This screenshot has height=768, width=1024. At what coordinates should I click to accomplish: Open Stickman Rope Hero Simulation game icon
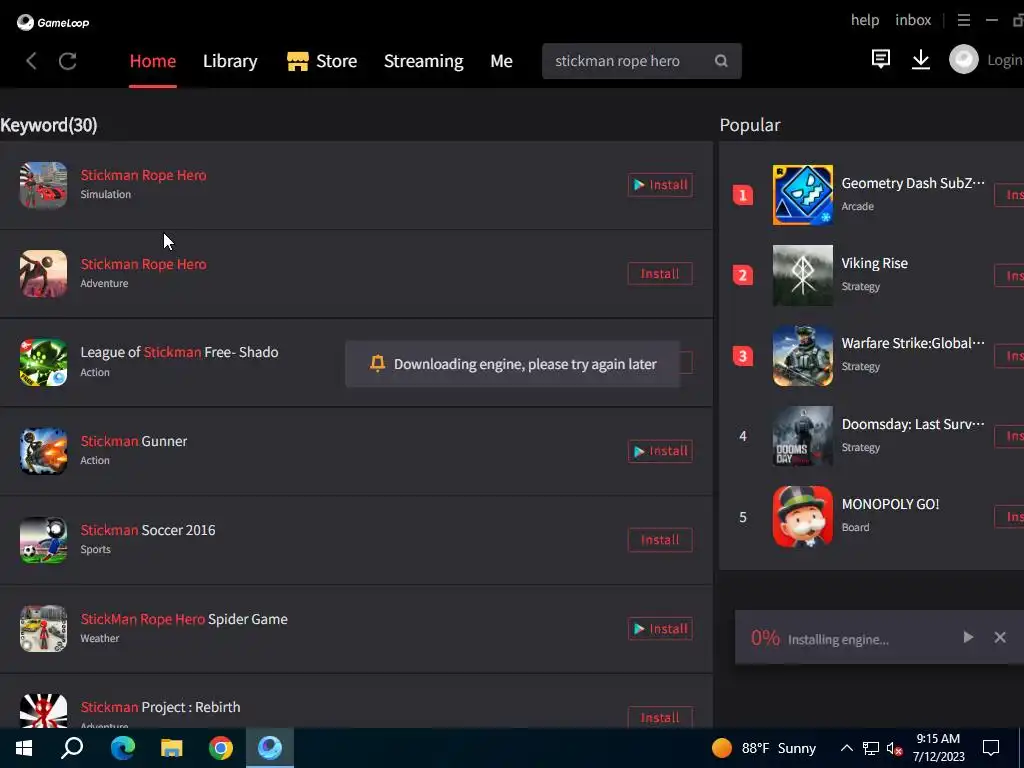(43, 185)
